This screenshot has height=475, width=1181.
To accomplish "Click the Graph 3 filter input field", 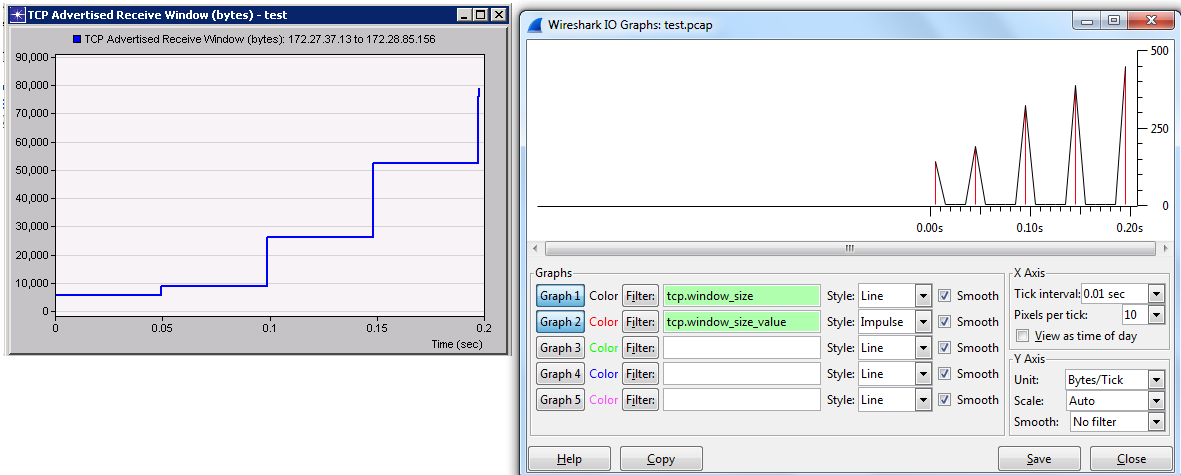I will pos(741,348).
